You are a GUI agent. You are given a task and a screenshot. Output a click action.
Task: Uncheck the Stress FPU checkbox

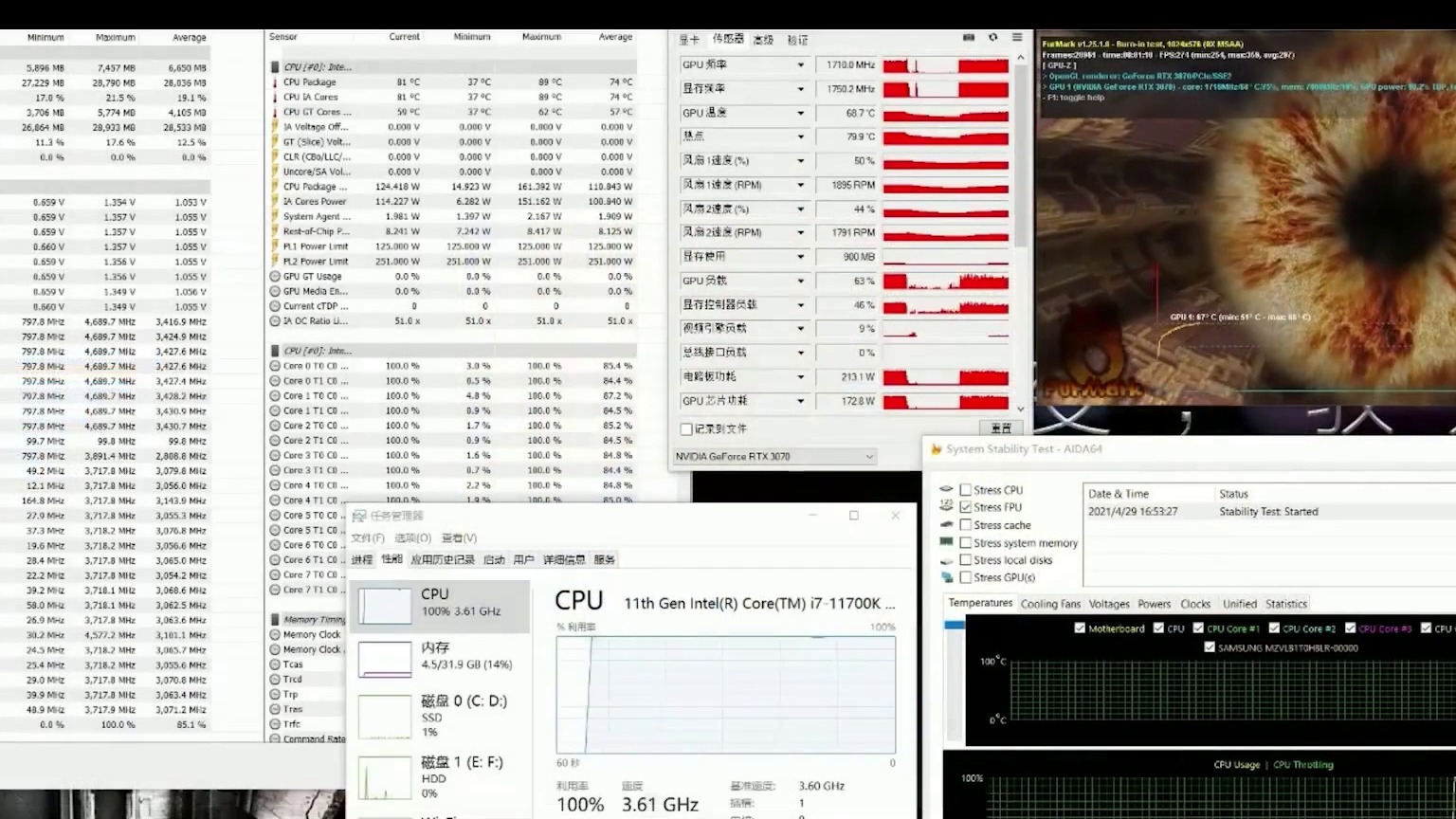[965, 506]
